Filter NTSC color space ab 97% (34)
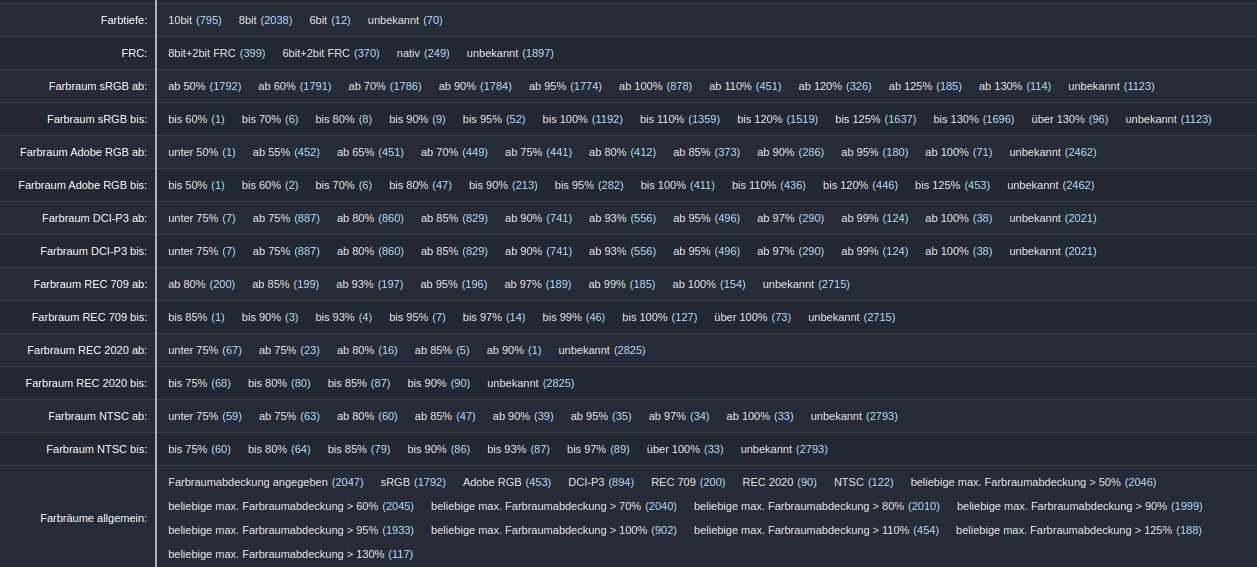 click(x=678, y=416)
